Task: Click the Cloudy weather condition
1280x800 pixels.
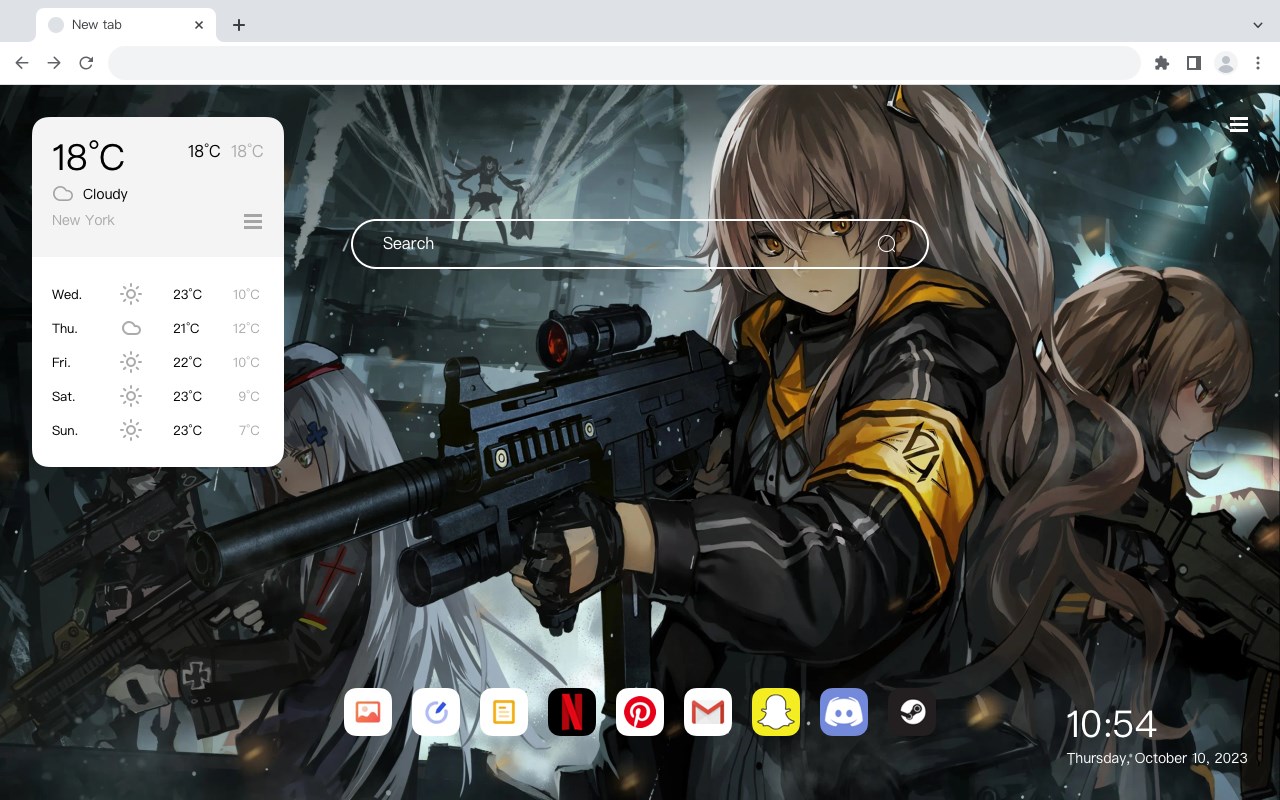Action: (x=105, y=194)
